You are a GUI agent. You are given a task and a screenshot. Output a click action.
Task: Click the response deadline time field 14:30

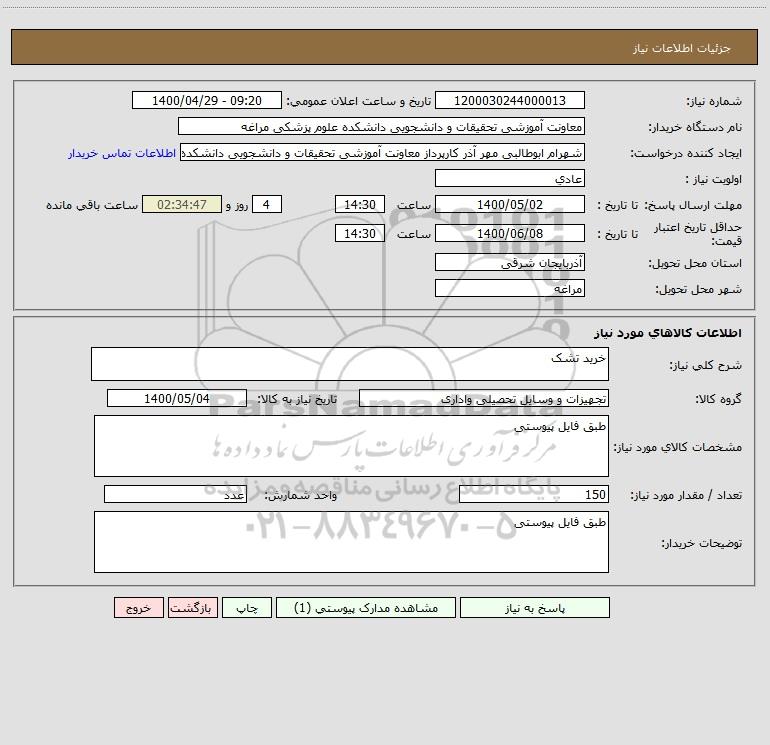359,204
